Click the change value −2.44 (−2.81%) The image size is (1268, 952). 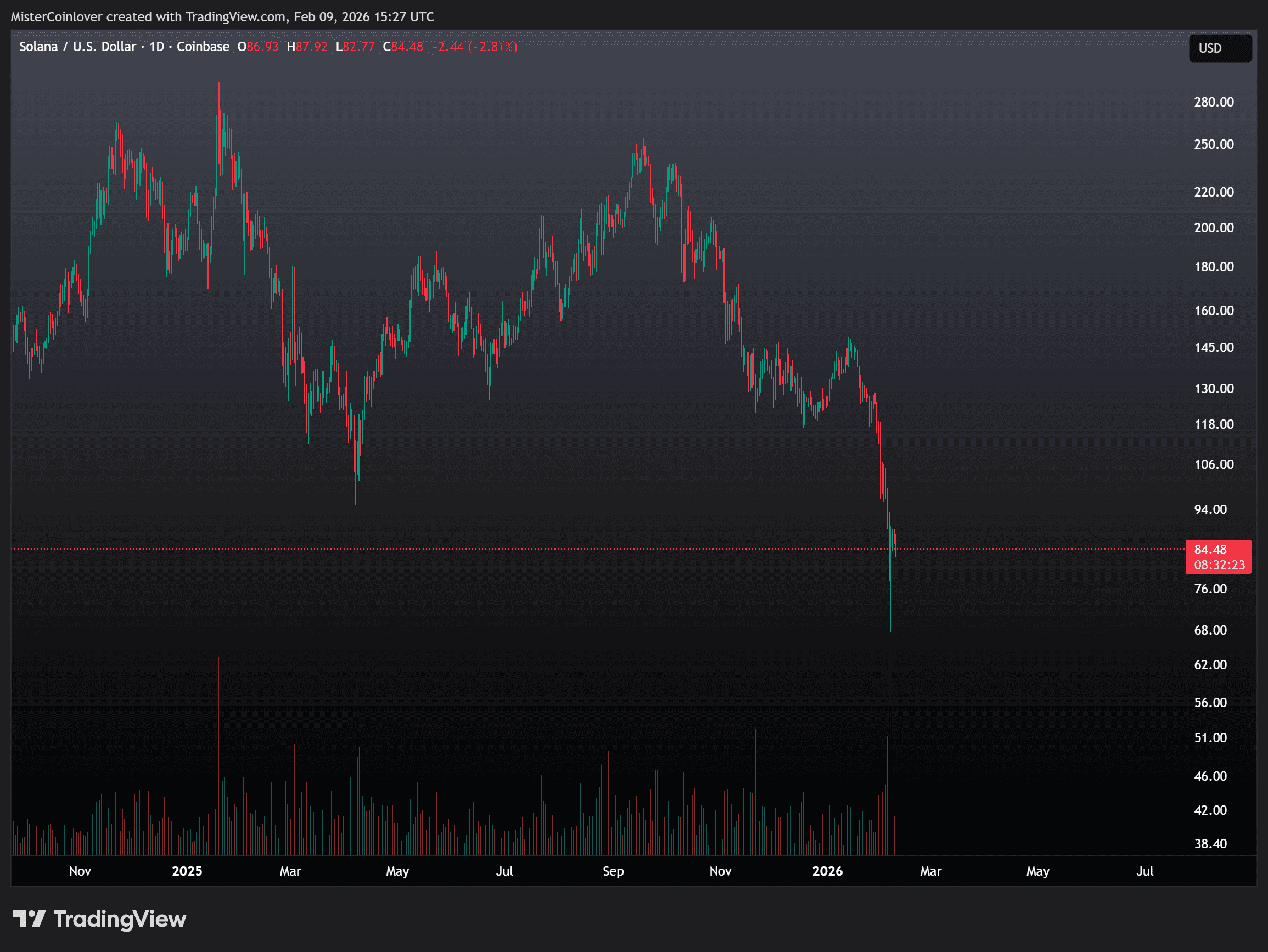[474, 47]
